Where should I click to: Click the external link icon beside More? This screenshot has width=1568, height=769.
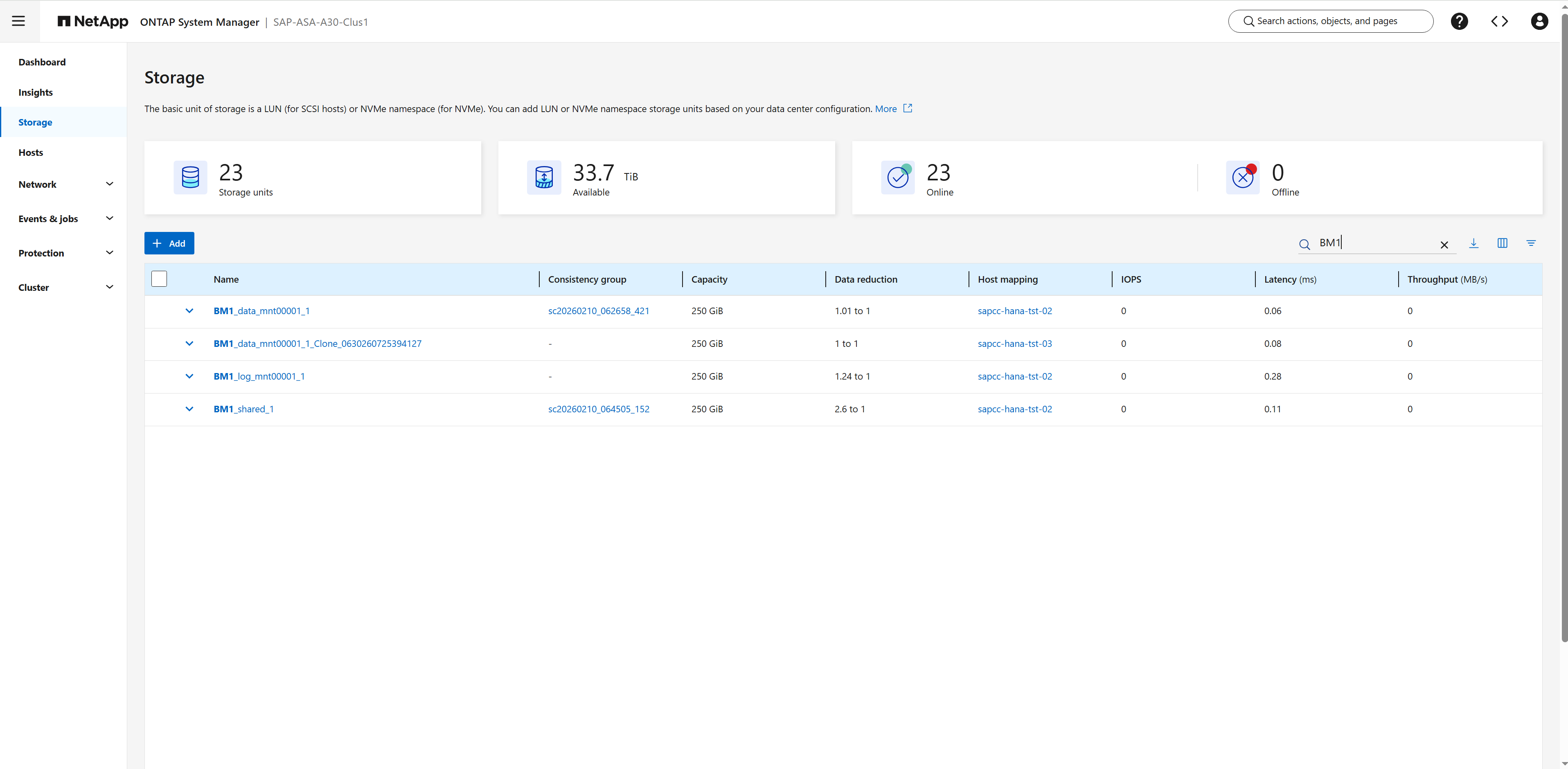coord(908,108)
